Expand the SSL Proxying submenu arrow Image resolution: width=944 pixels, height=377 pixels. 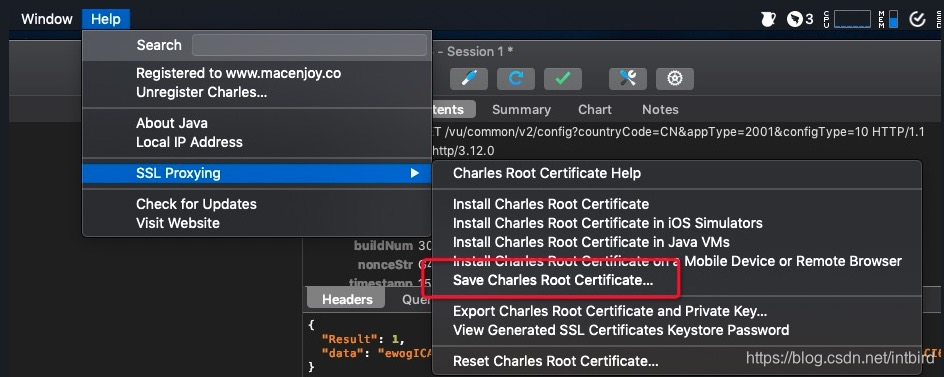(414, 173)
